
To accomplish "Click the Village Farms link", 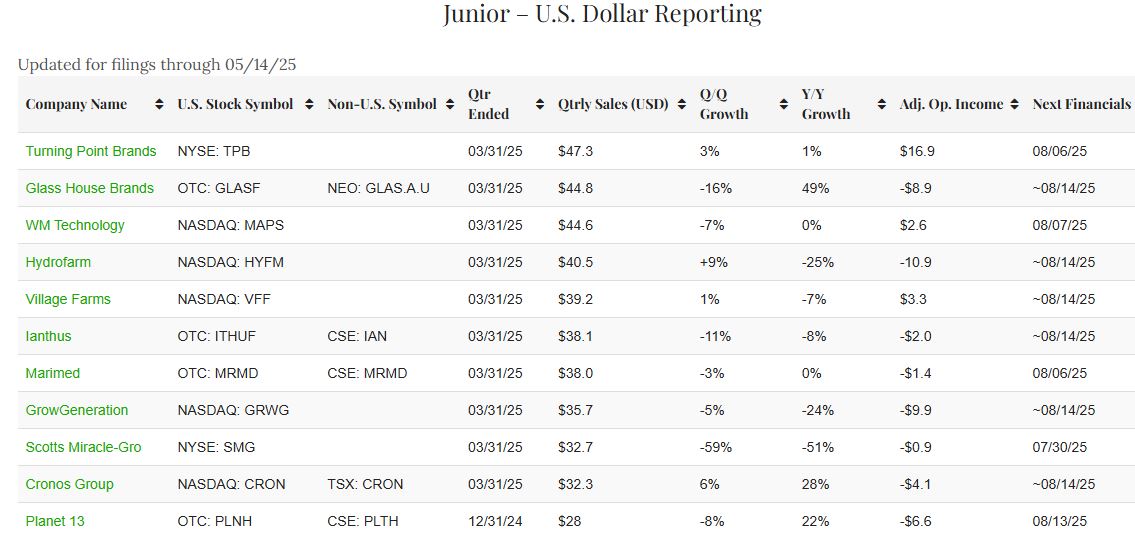I will tap(68, 299).
